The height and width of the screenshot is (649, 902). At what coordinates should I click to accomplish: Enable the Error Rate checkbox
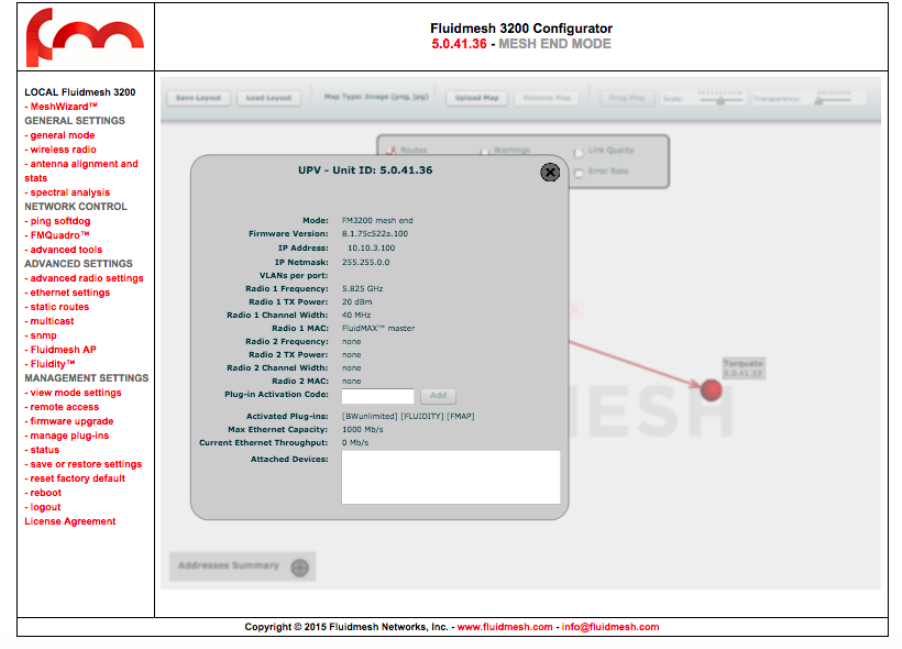click(x=579, y=173)
